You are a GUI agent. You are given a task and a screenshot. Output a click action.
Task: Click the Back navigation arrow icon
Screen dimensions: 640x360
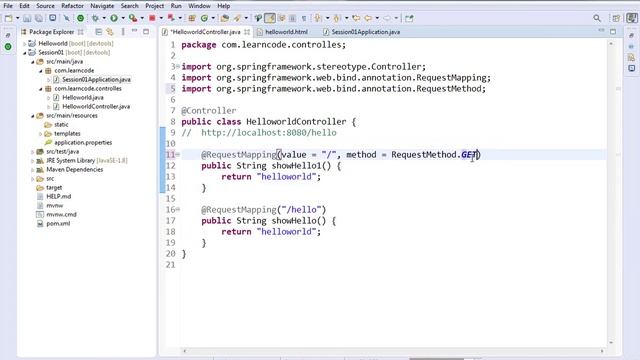[368, 18]
